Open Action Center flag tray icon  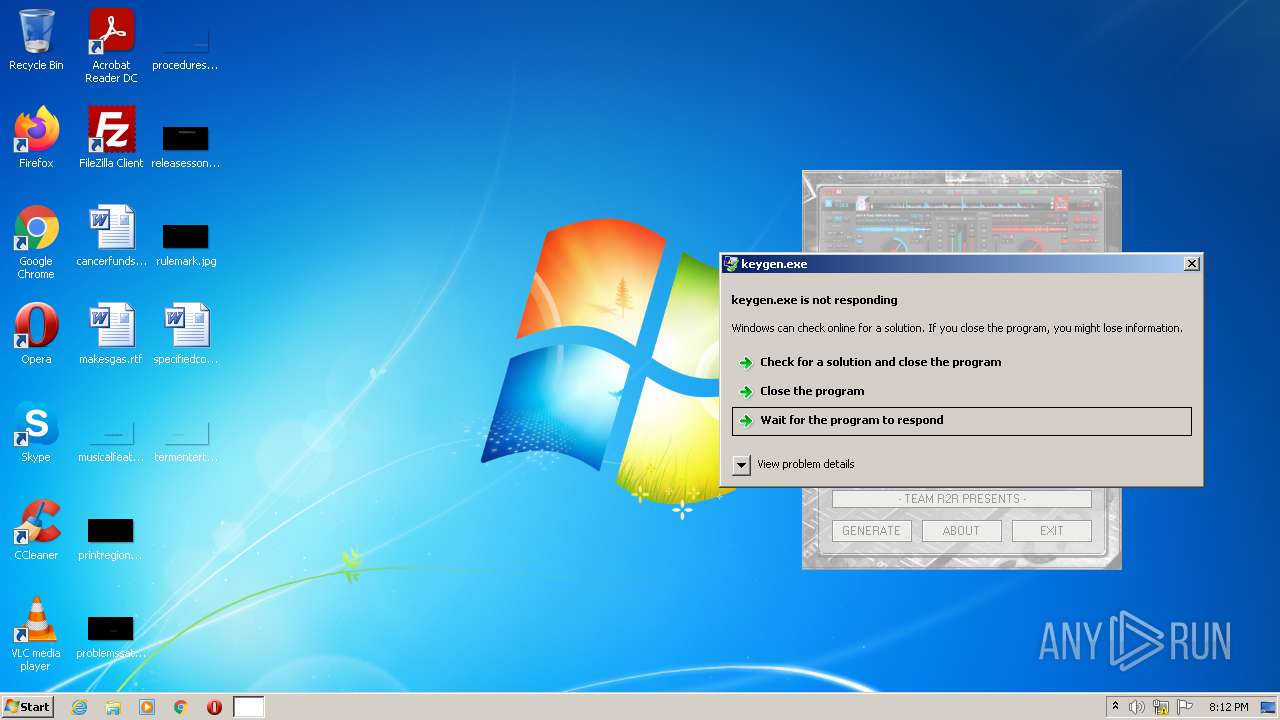pos(1185,707)
